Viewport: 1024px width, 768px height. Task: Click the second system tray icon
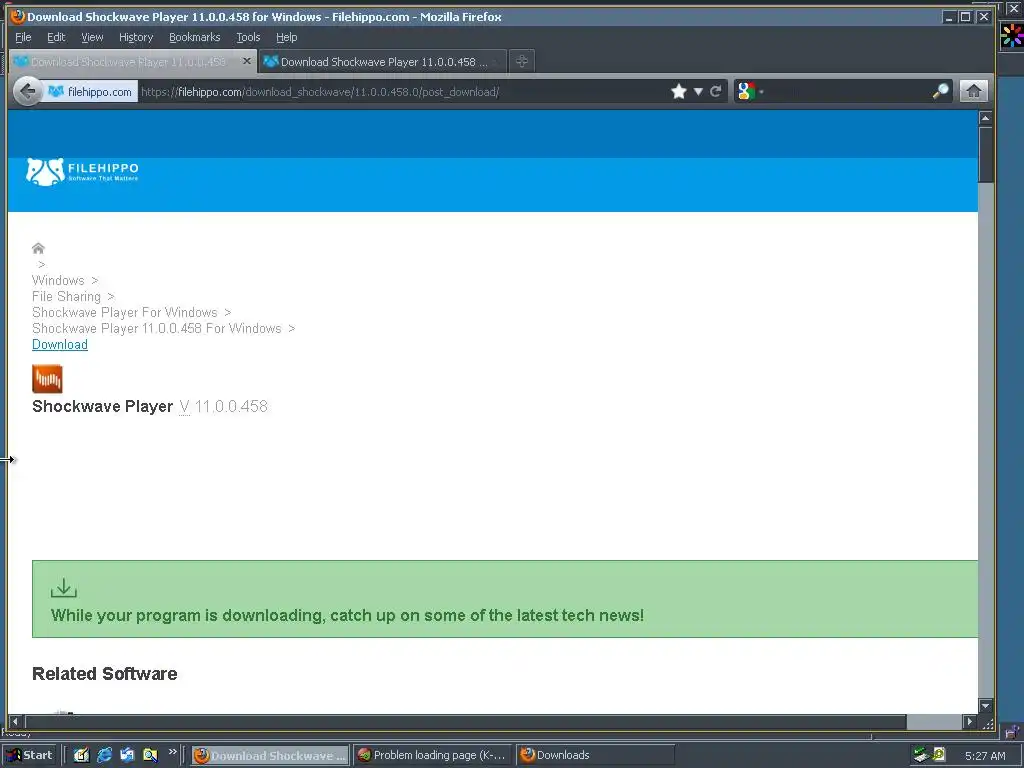coord(939,755)
